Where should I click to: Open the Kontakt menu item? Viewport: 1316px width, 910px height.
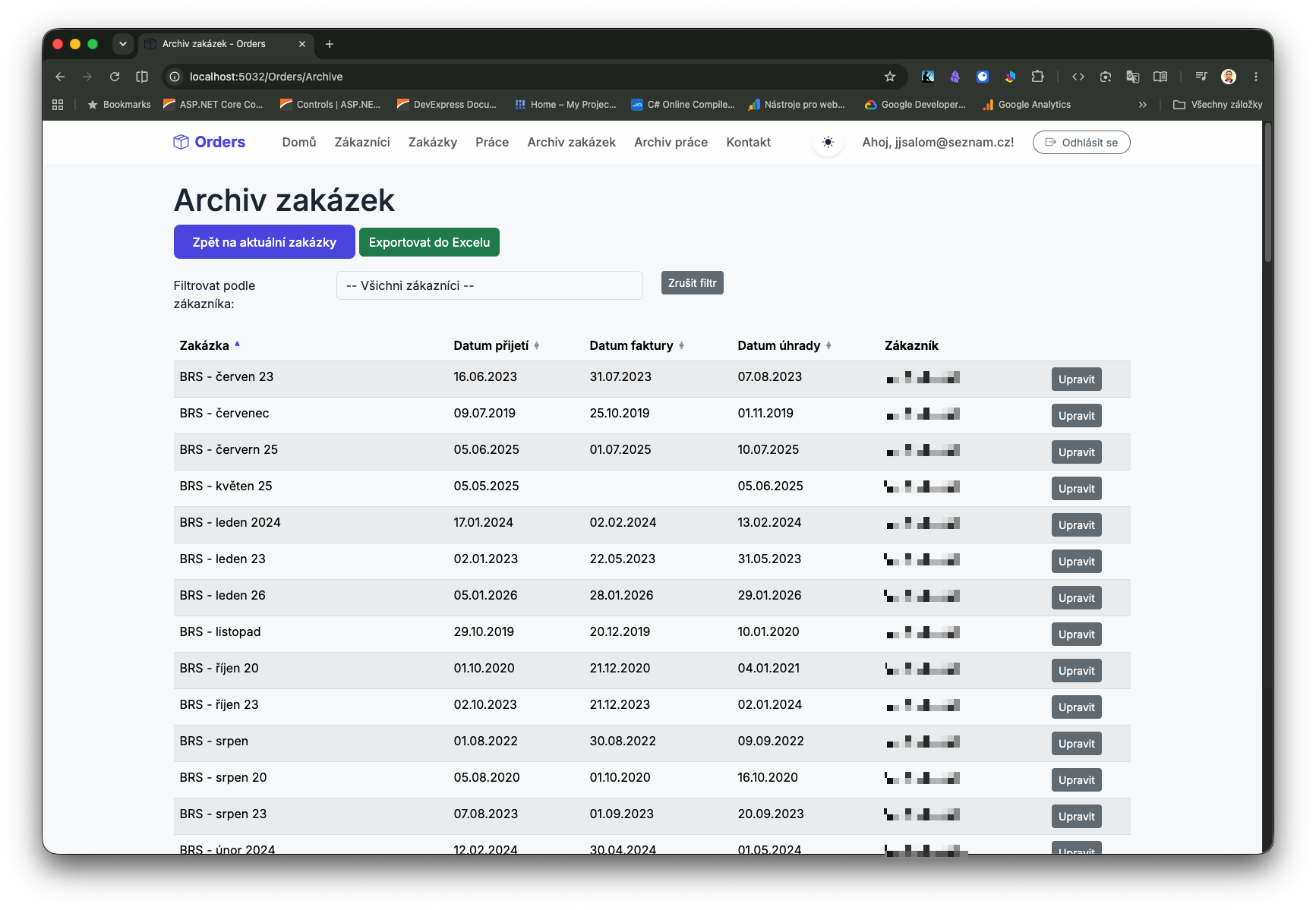pos(749,142)
